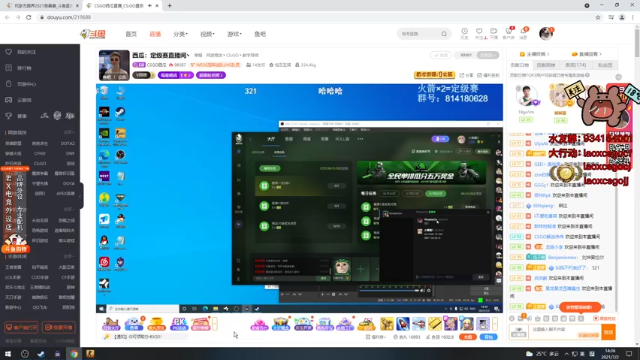Send the rocket gift from gift bar
Image resolution: width=640 pixels, height=360 pixels.
point(402,324)
